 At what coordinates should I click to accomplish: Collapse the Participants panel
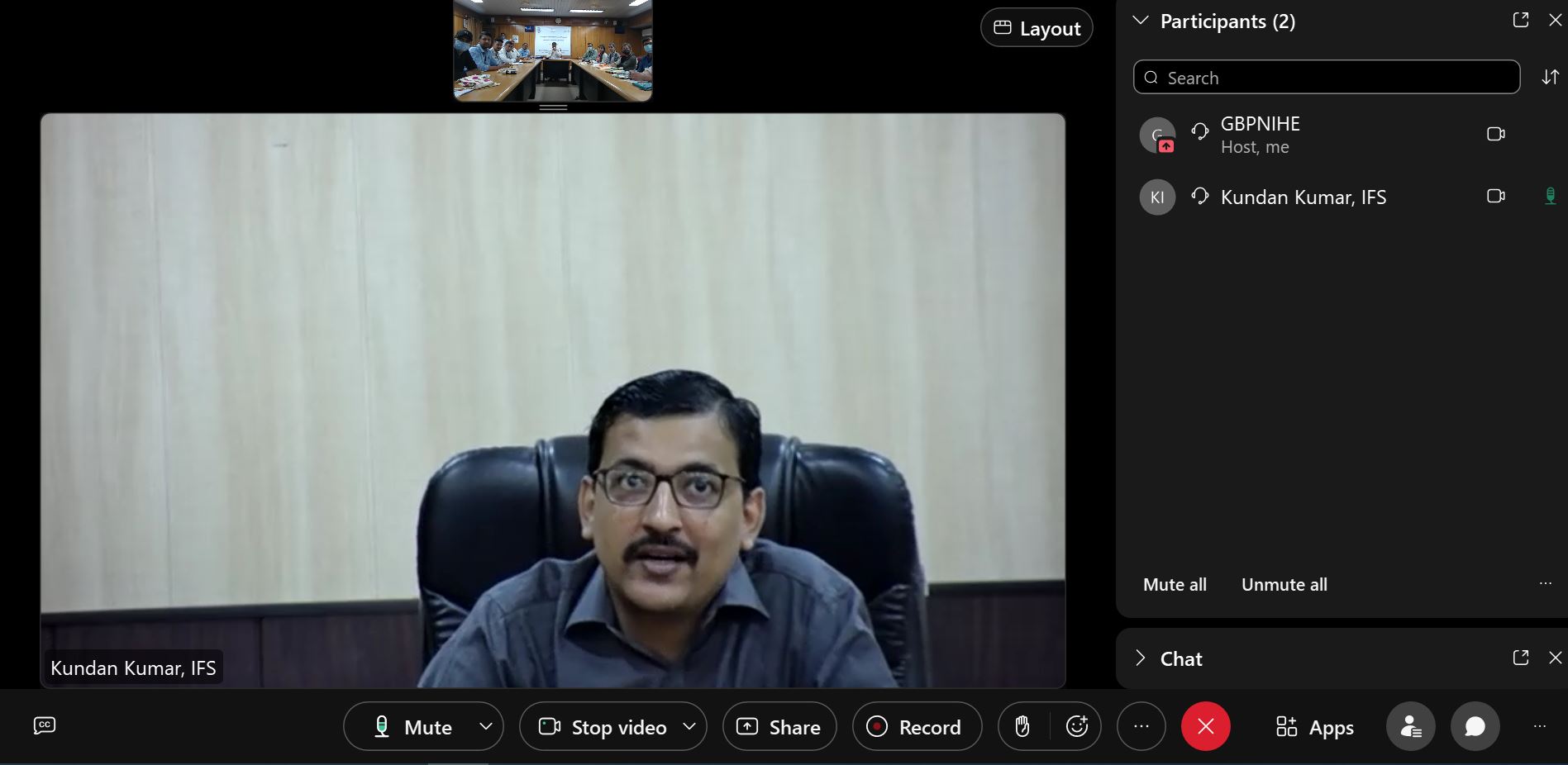tap(1141, 21)
